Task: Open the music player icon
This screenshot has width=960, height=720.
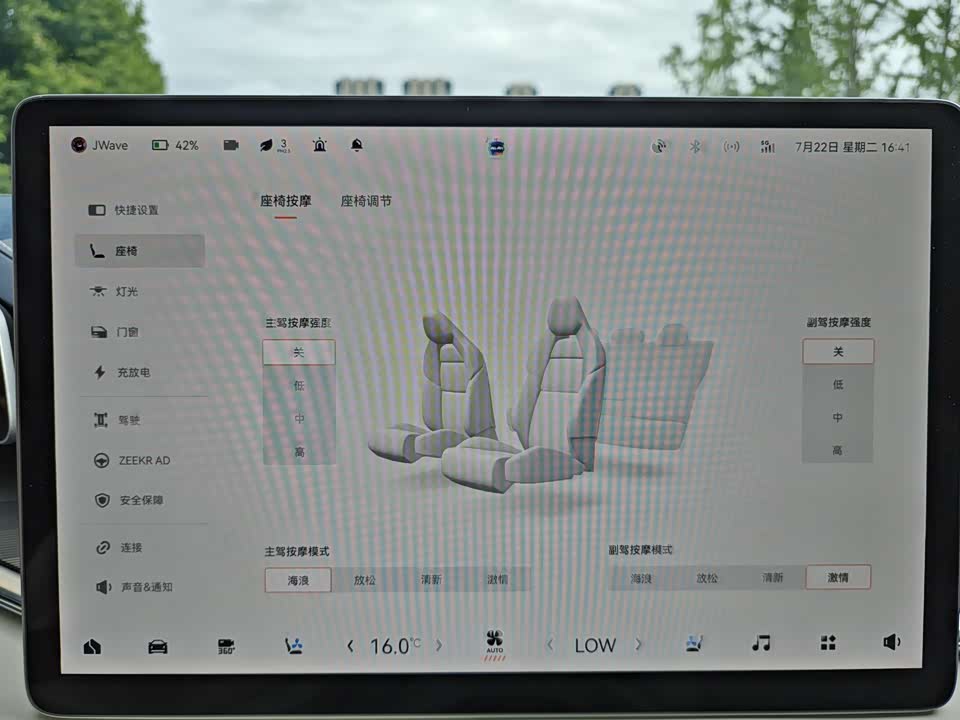Action: click(761, 643)
